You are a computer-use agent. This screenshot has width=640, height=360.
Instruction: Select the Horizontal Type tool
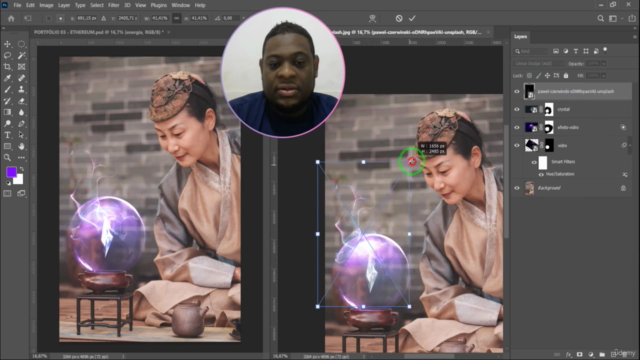point(7,135)
